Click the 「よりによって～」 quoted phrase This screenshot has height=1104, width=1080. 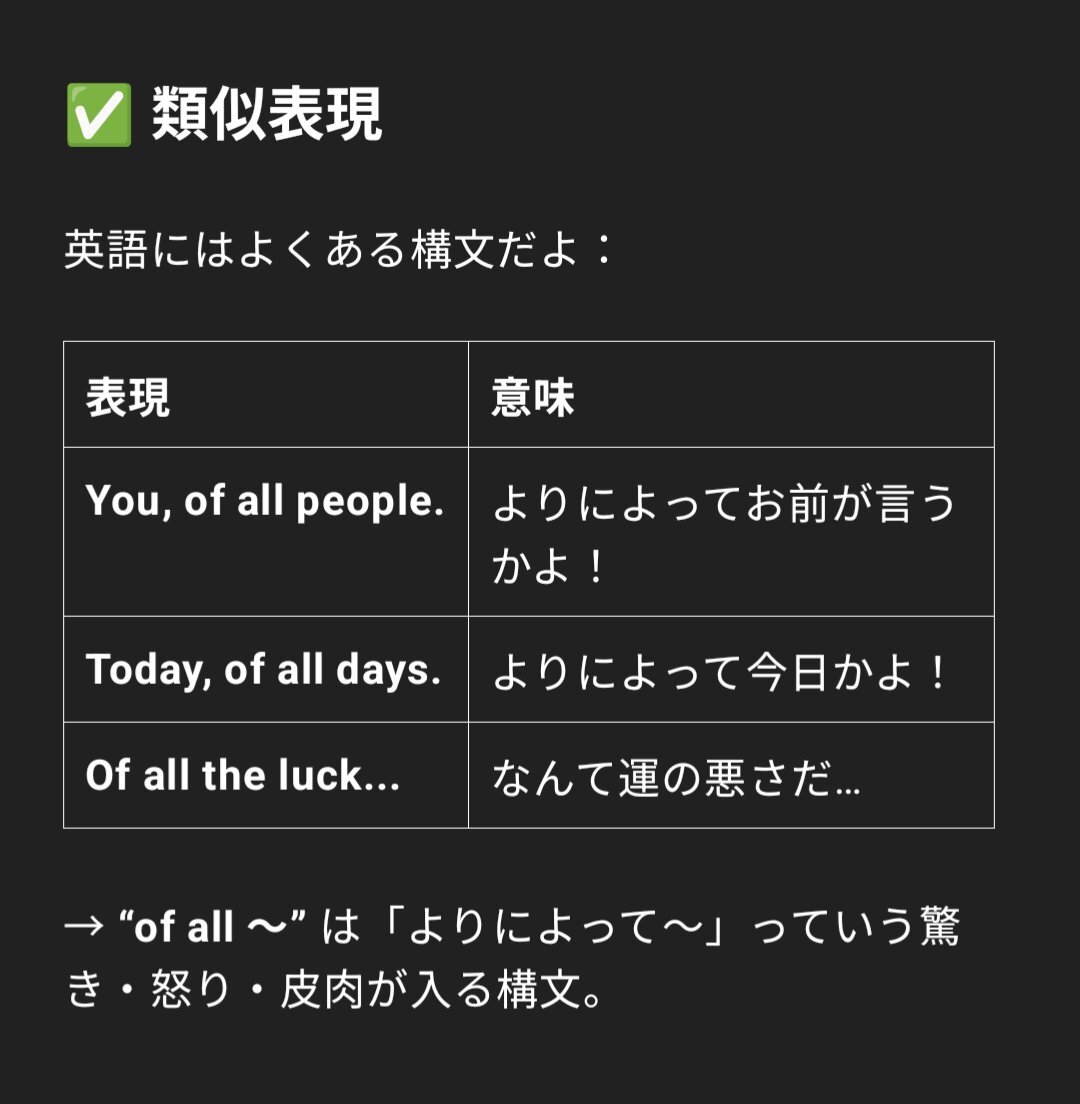pyautogui.click(x=554, y=926)
